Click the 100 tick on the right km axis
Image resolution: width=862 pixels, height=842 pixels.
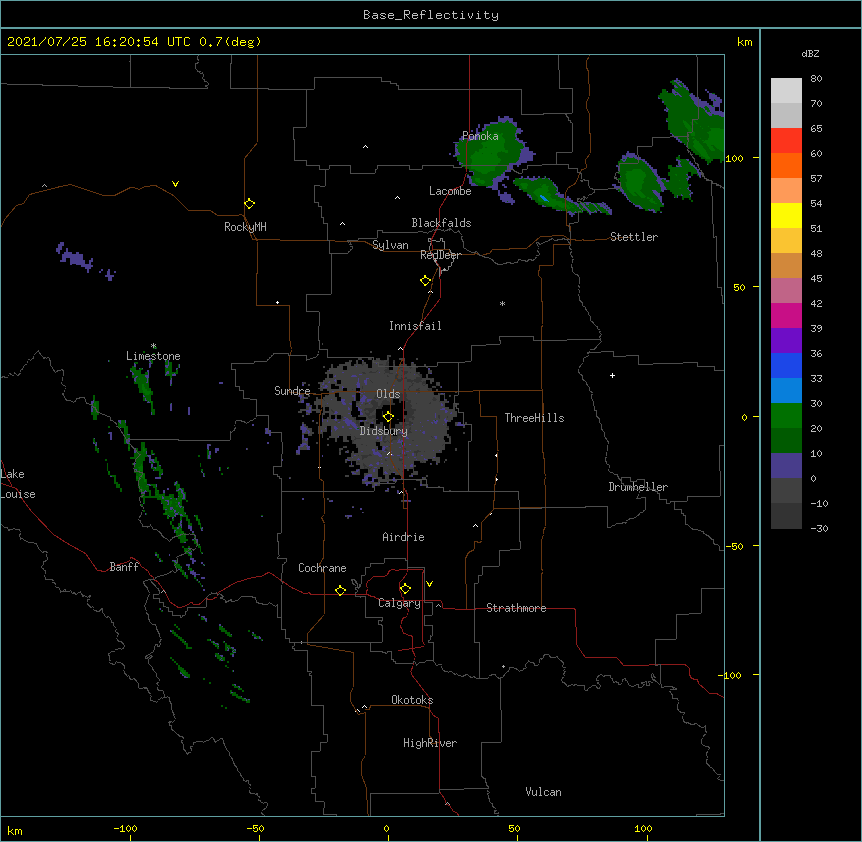coord(734,158)
